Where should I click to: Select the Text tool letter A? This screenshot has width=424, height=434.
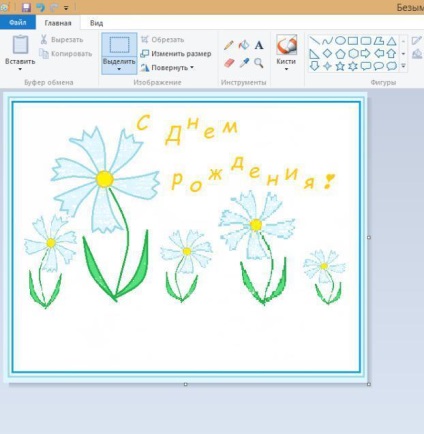tap(259, 45)
